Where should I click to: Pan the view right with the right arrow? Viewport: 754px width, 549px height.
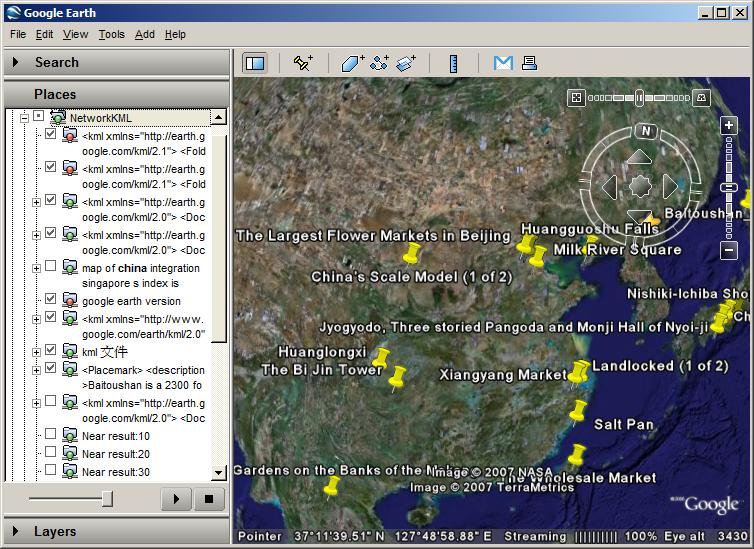[x=670, y=187]
